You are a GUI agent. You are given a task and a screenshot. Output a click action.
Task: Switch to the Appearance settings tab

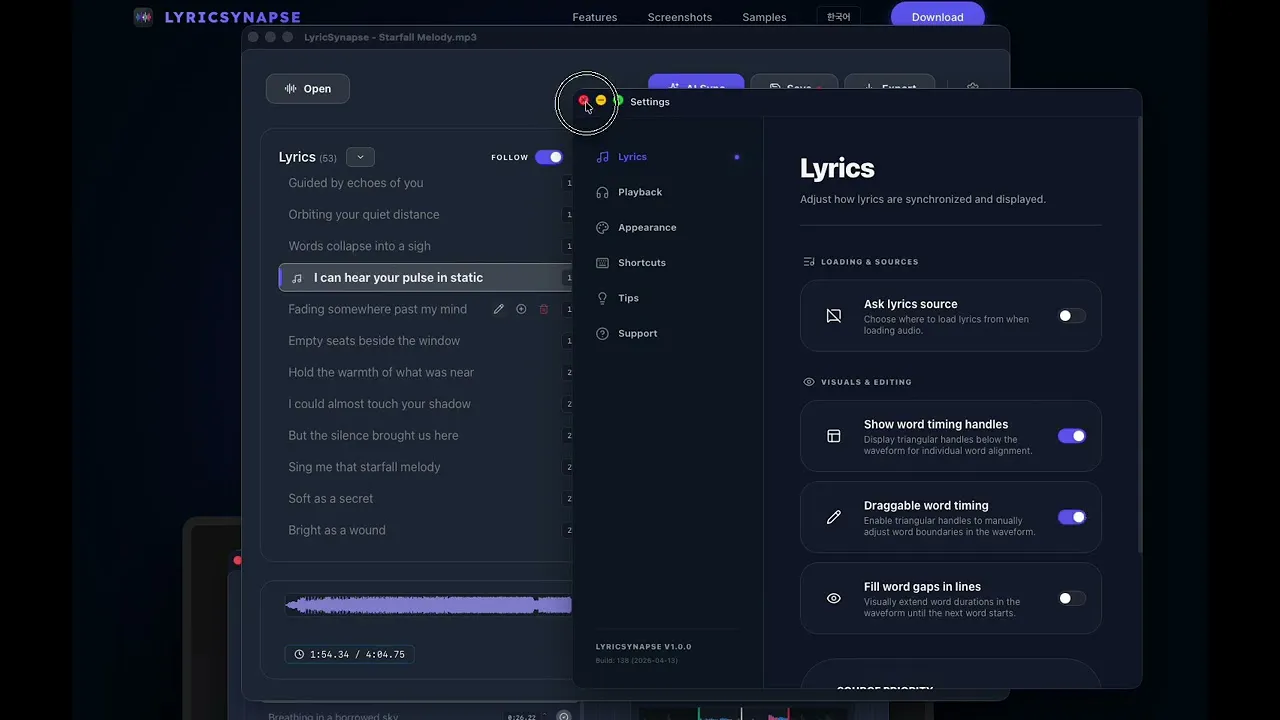[667, 227]
